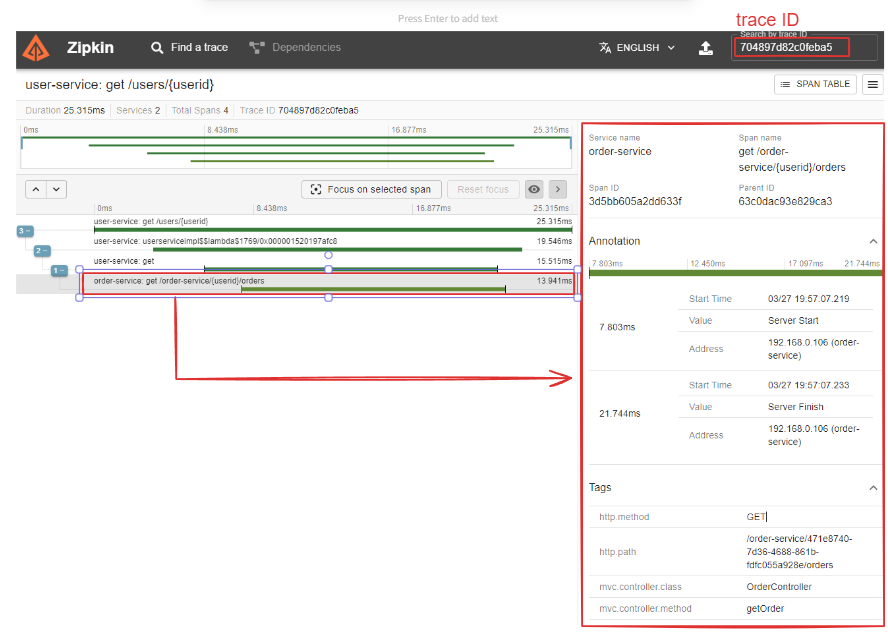Viewport: 888px width, 633px height.
Task: Collapse the tree node labeled 3
Action: point(25,231)
